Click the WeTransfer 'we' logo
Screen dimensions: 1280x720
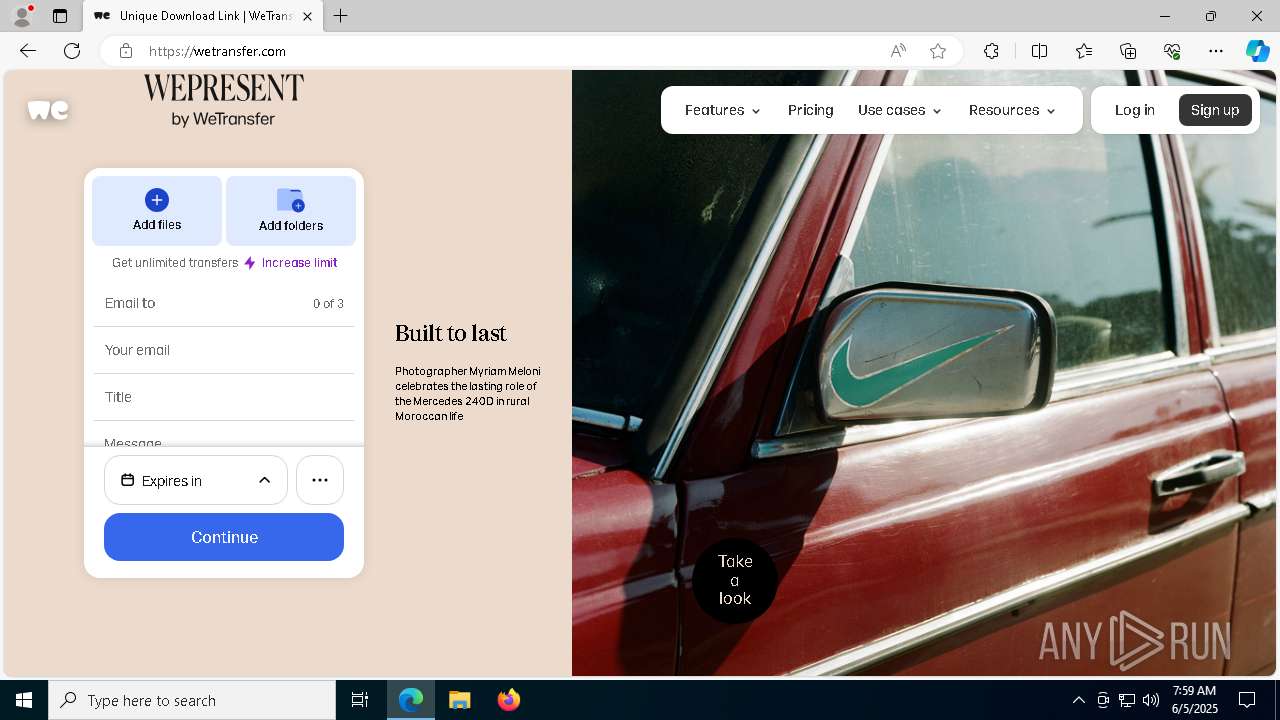pos(48,110)
